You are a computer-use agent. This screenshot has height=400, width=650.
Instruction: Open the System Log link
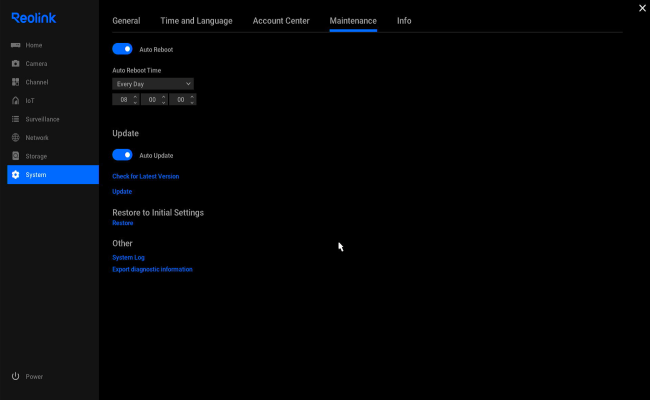tap(128, 257)
